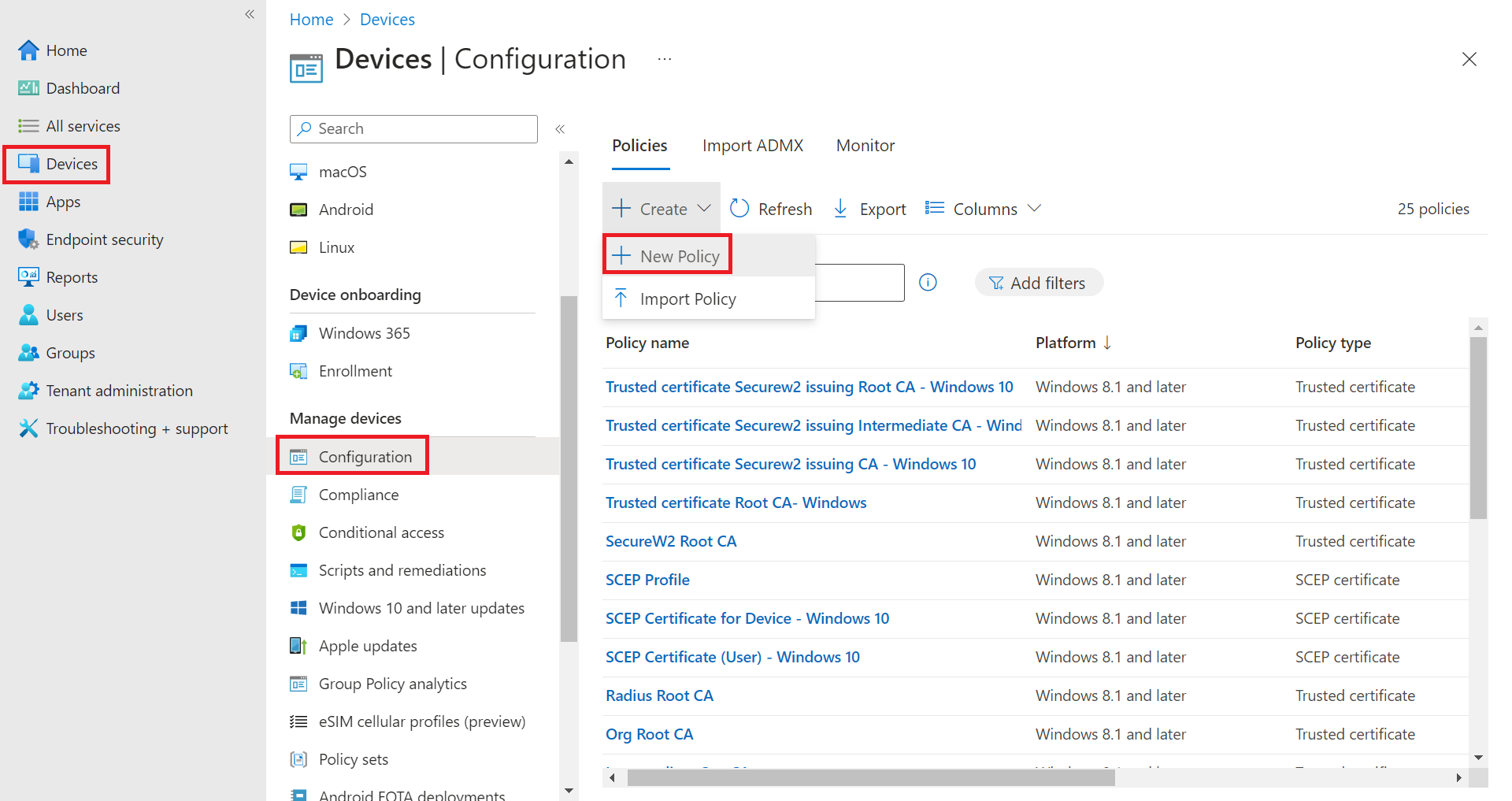Open SCEP Certificate for Device - Windows 10
This screenshot has width=1512, height=801.
pos(747,618)
